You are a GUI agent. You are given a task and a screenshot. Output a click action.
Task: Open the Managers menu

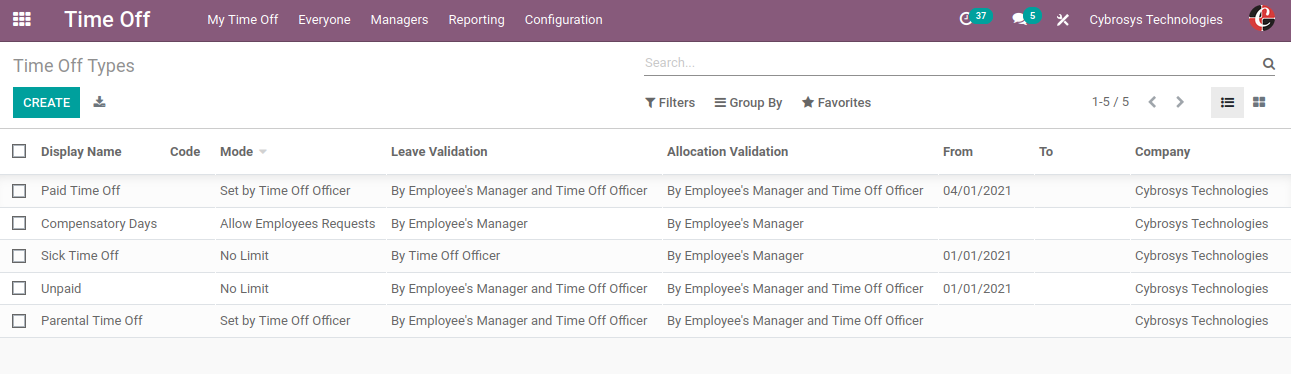(399, 19)
